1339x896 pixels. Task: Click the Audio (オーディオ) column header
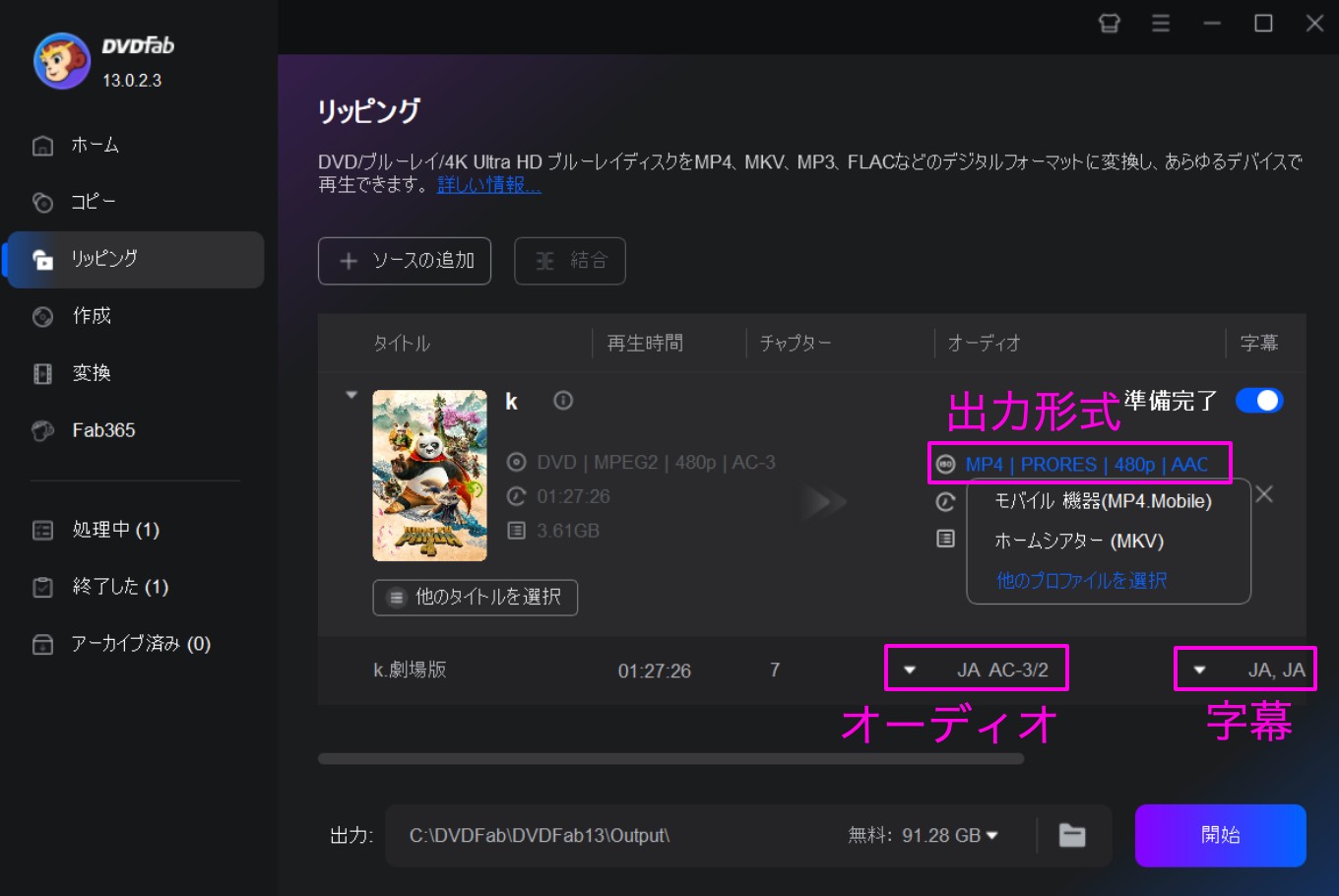[984, 344]
